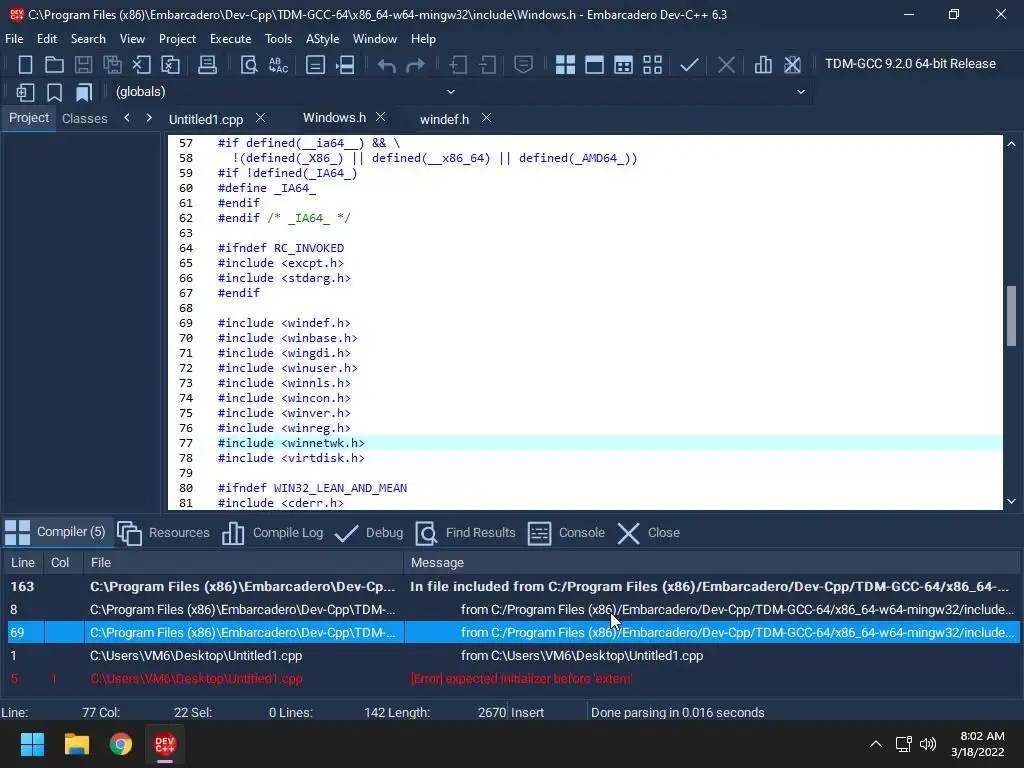Click the Windows Start button on taskbar
This screenshot has height=768, width=1024.
[32, 744]
